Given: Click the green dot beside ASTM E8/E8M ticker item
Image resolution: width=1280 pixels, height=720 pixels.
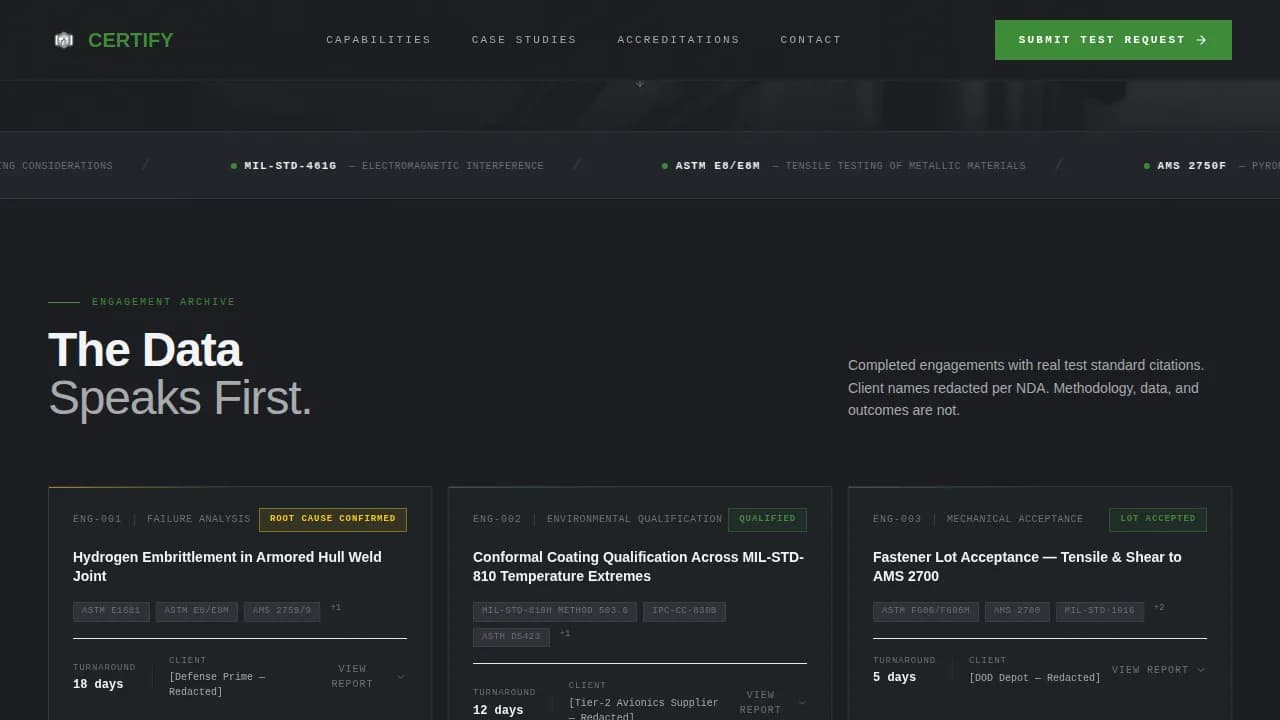Looking at the screenshot, I should tap(663, 165).
